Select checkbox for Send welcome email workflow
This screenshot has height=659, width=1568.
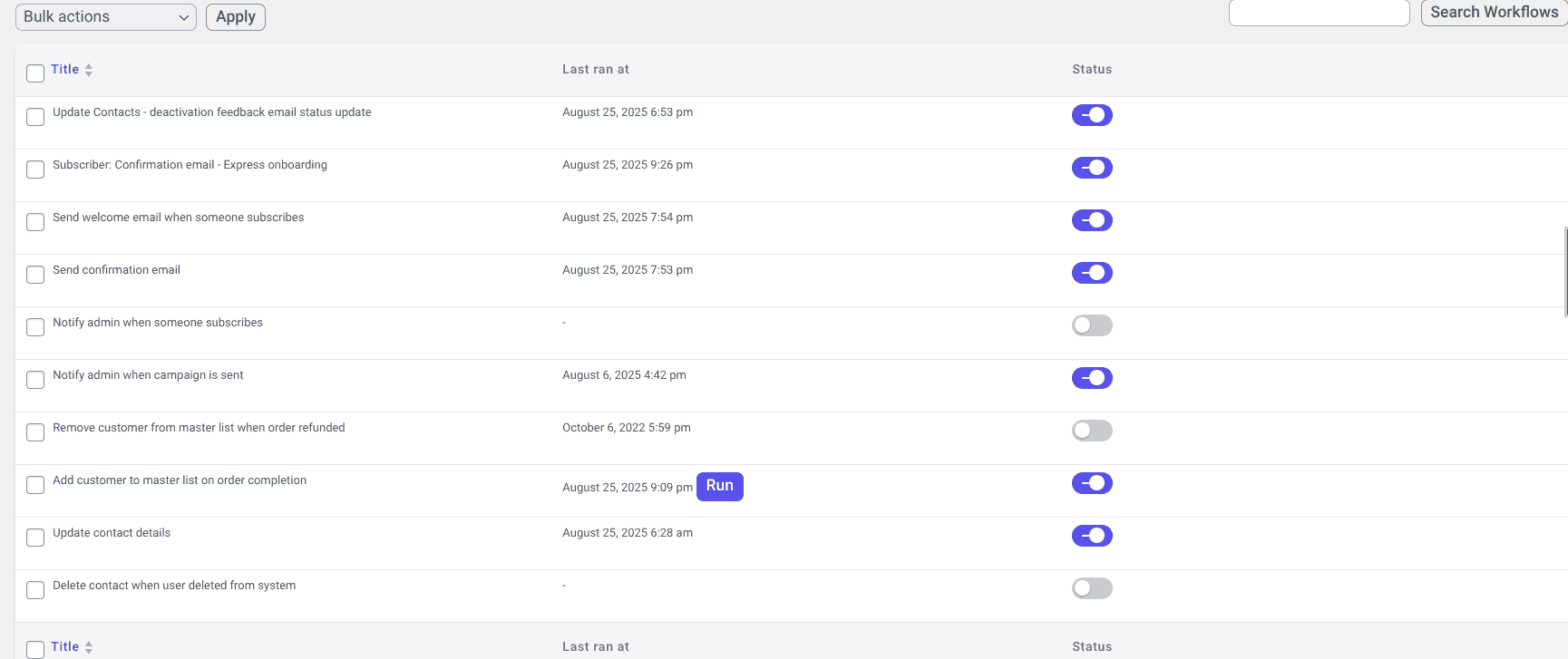coord(35,222)
